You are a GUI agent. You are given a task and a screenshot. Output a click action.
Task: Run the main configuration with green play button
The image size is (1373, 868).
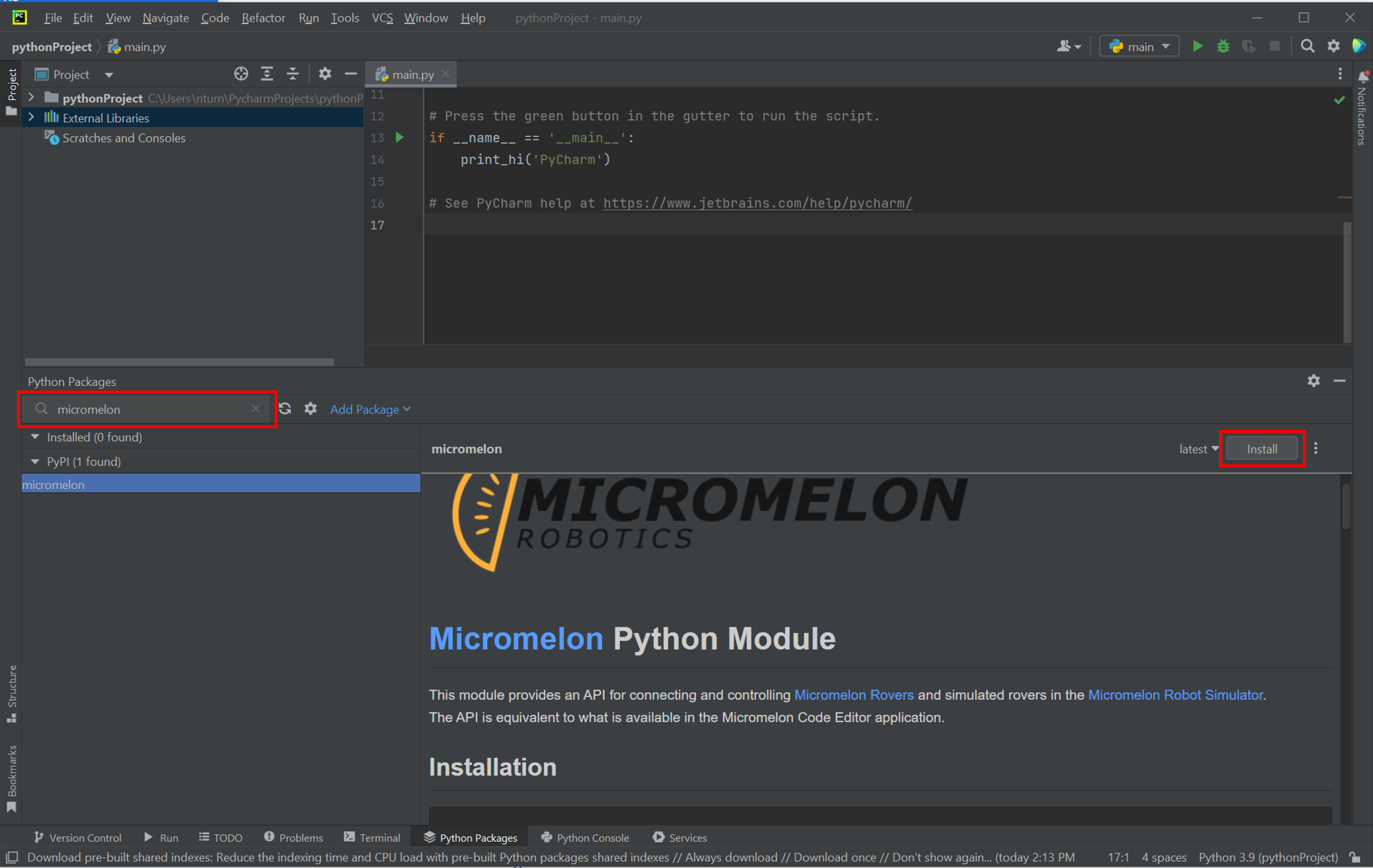click(1198, 46)
